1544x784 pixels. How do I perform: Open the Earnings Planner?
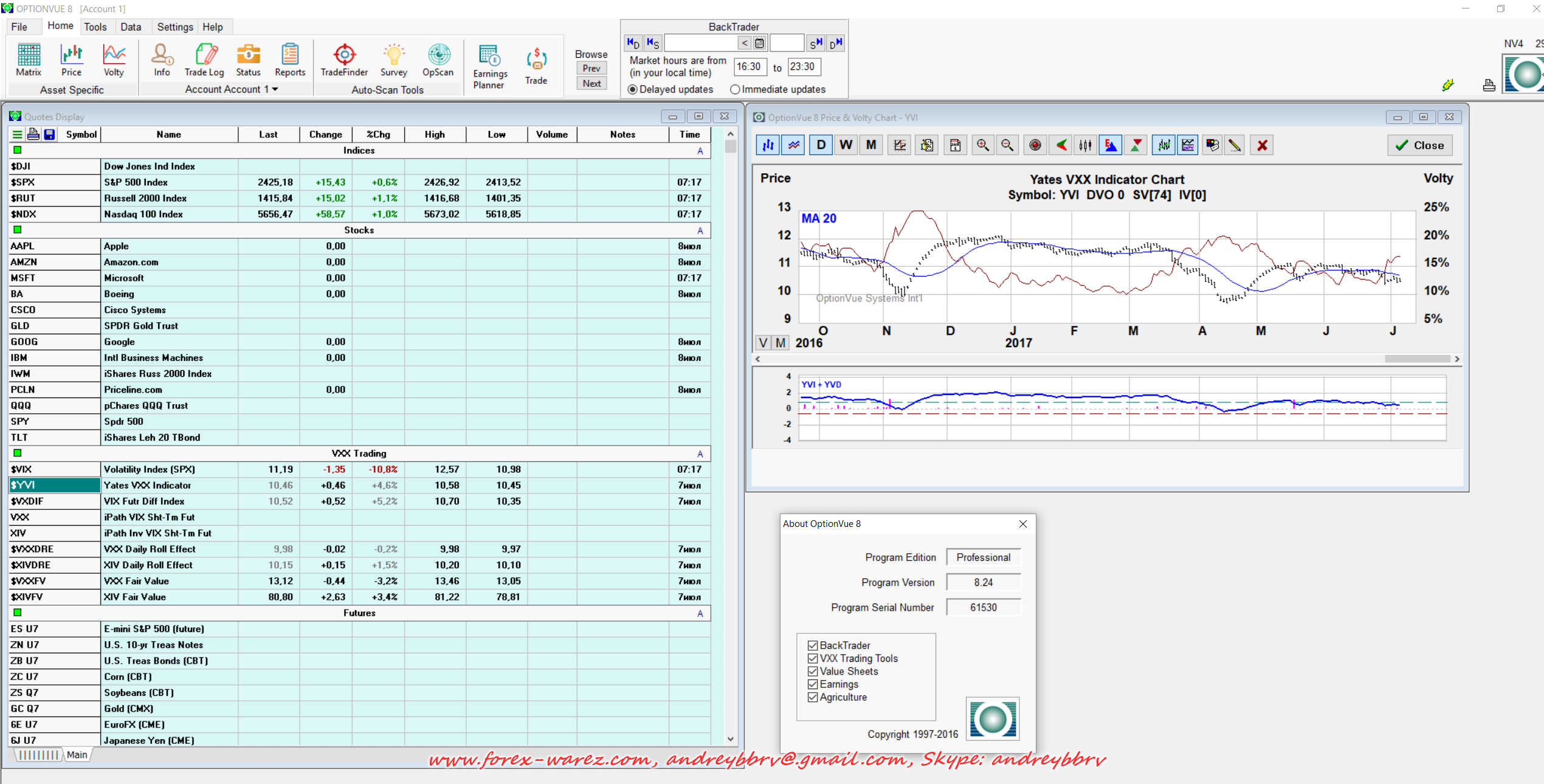[489, 66]
